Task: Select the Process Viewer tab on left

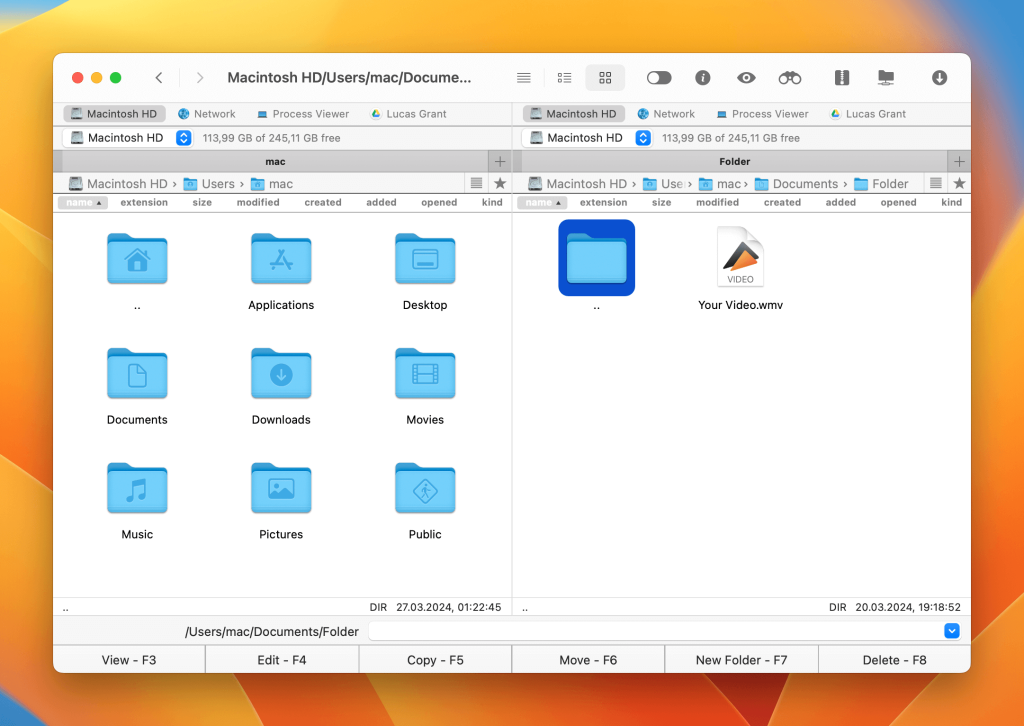Action: tap(302, 114)
